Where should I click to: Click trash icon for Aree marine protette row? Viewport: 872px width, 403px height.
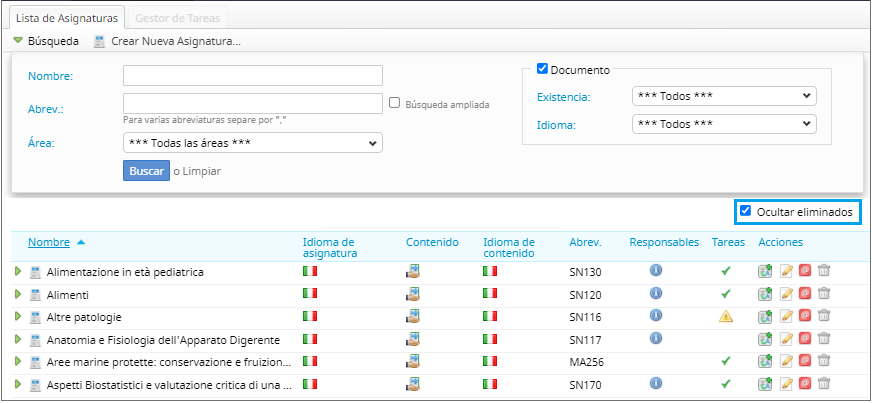(824, 361)
